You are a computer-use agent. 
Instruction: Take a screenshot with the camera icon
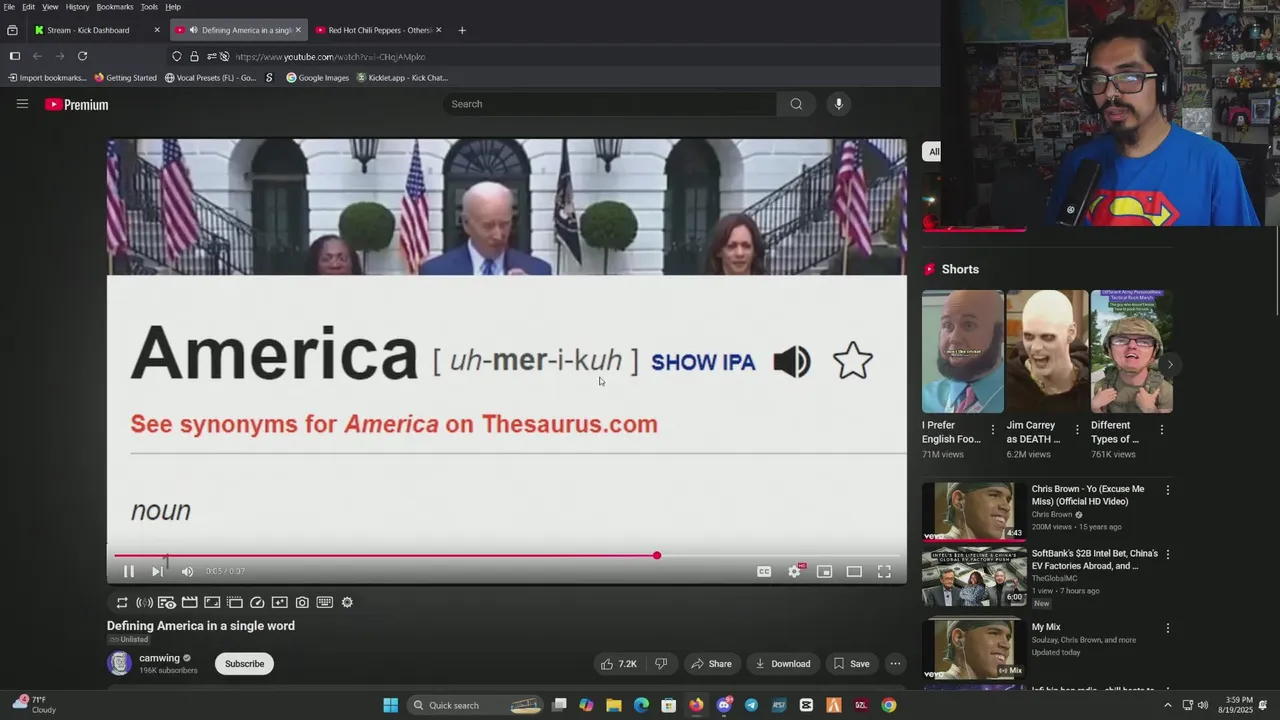point(302,602)
